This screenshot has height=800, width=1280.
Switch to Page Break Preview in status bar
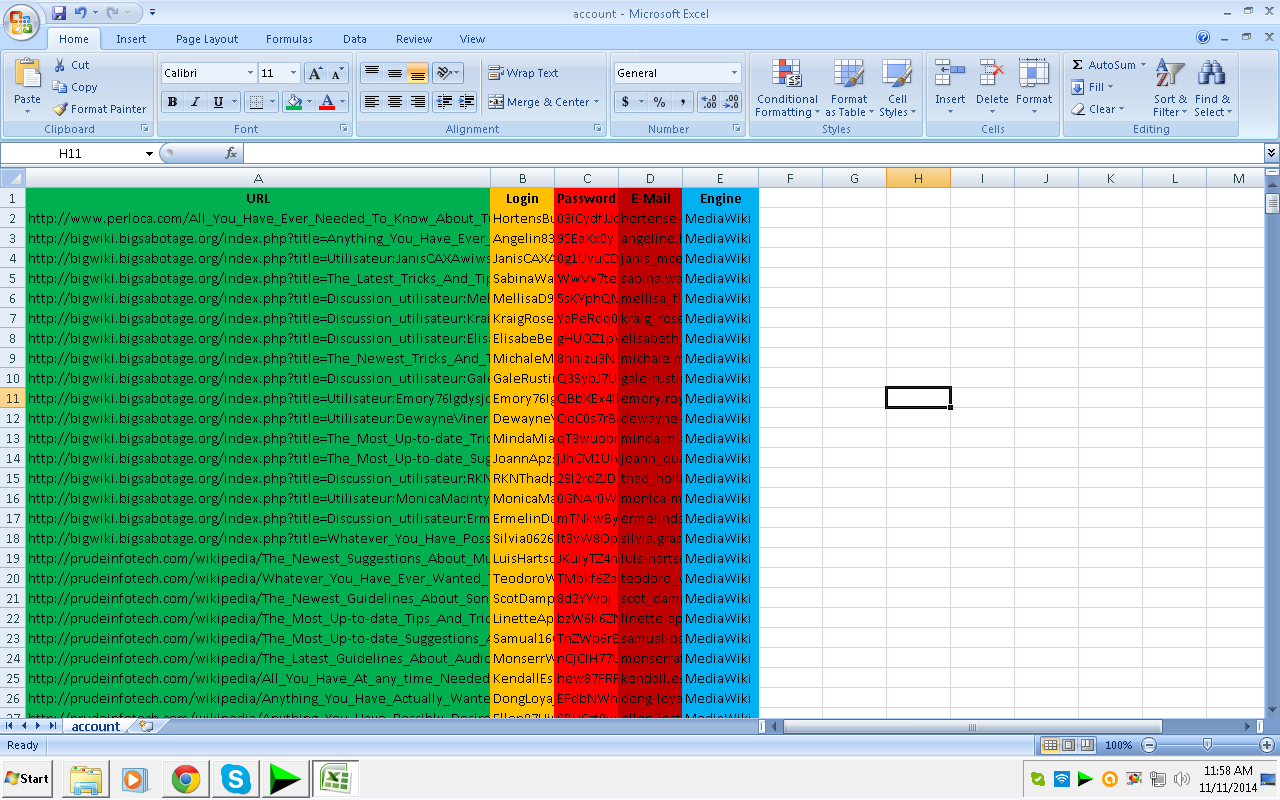pos(1086,745)
